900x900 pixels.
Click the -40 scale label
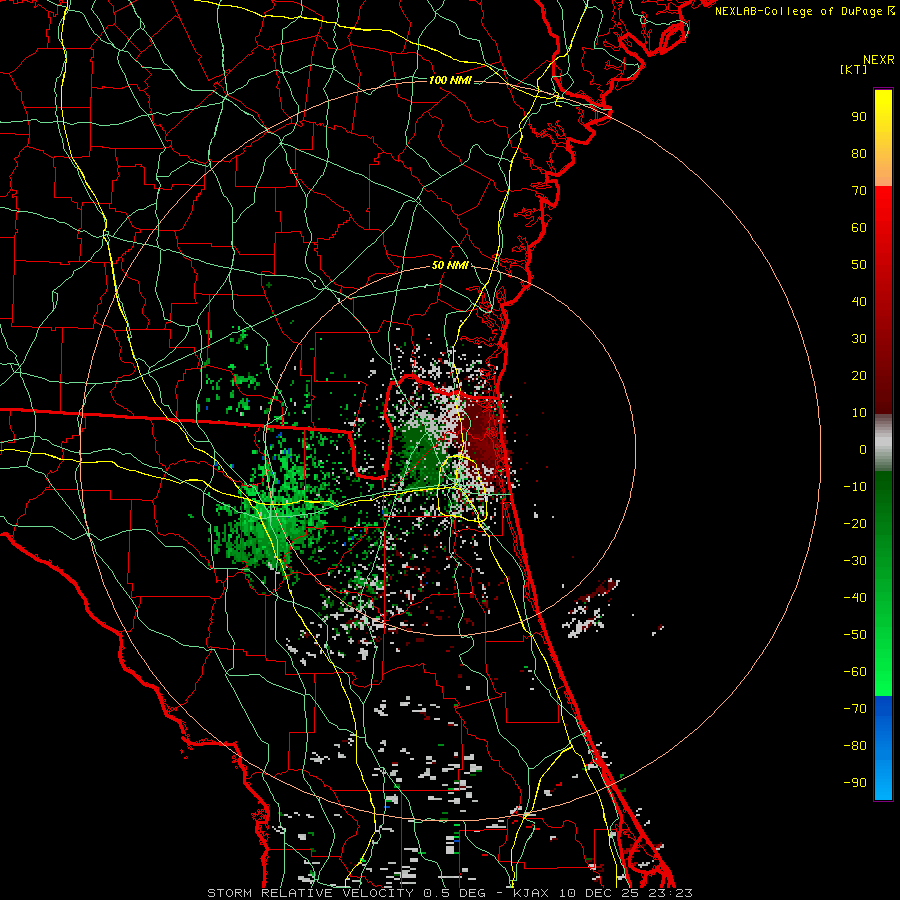tap(855, 598)
